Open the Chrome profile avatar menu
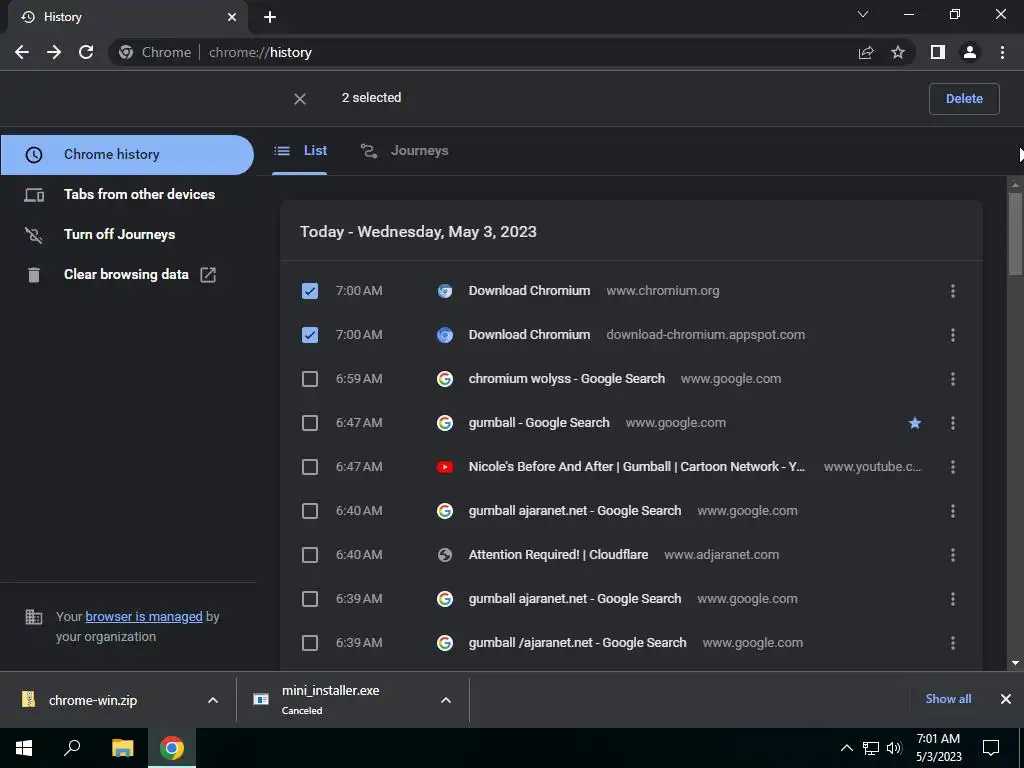Viewport: 1024px width, 768px height. point(970,52)
